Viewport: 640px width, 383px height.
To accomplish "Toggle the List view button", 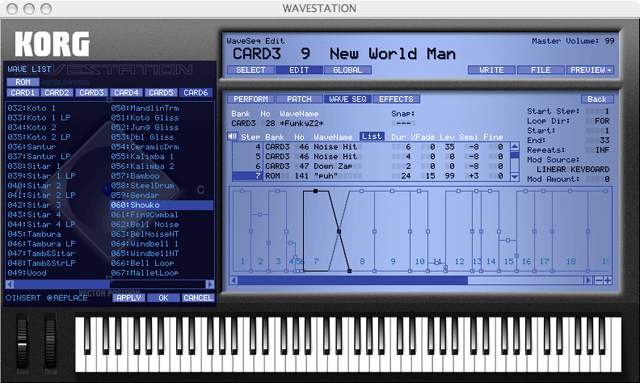I will tap(371, 136).
